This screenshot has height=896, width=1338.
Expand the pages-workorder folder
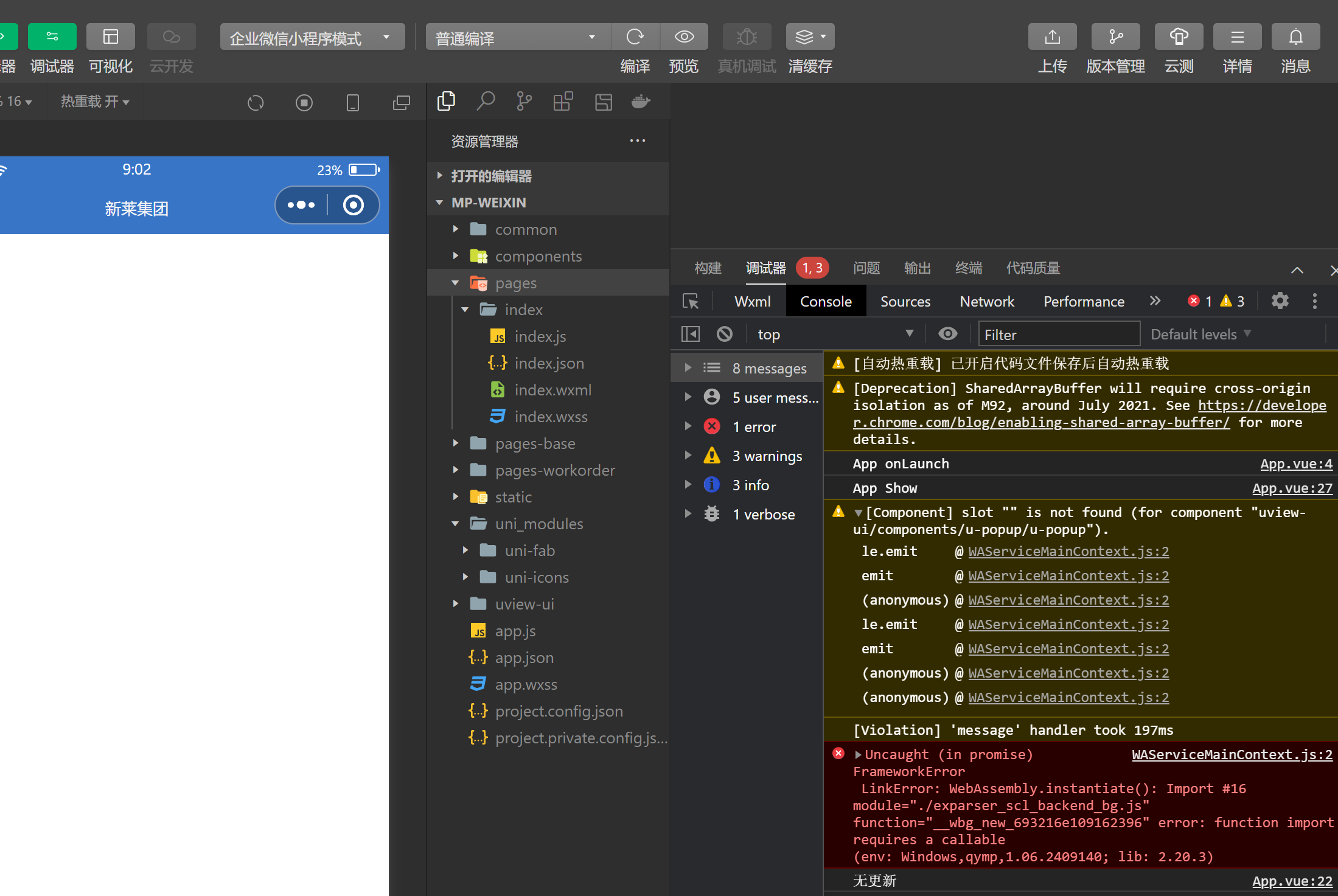pos(554,470)
